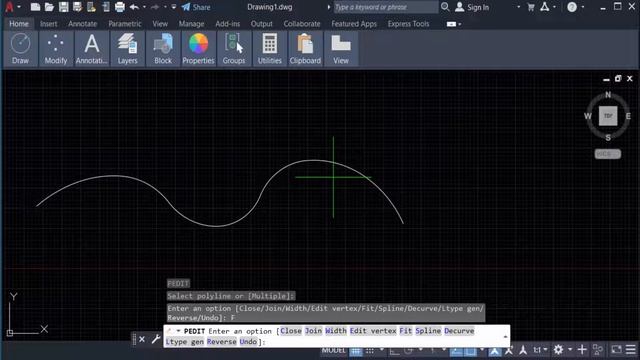Click the Redo arrow icon
Viewport: 640px width, 360px height.
click(155, 7)
